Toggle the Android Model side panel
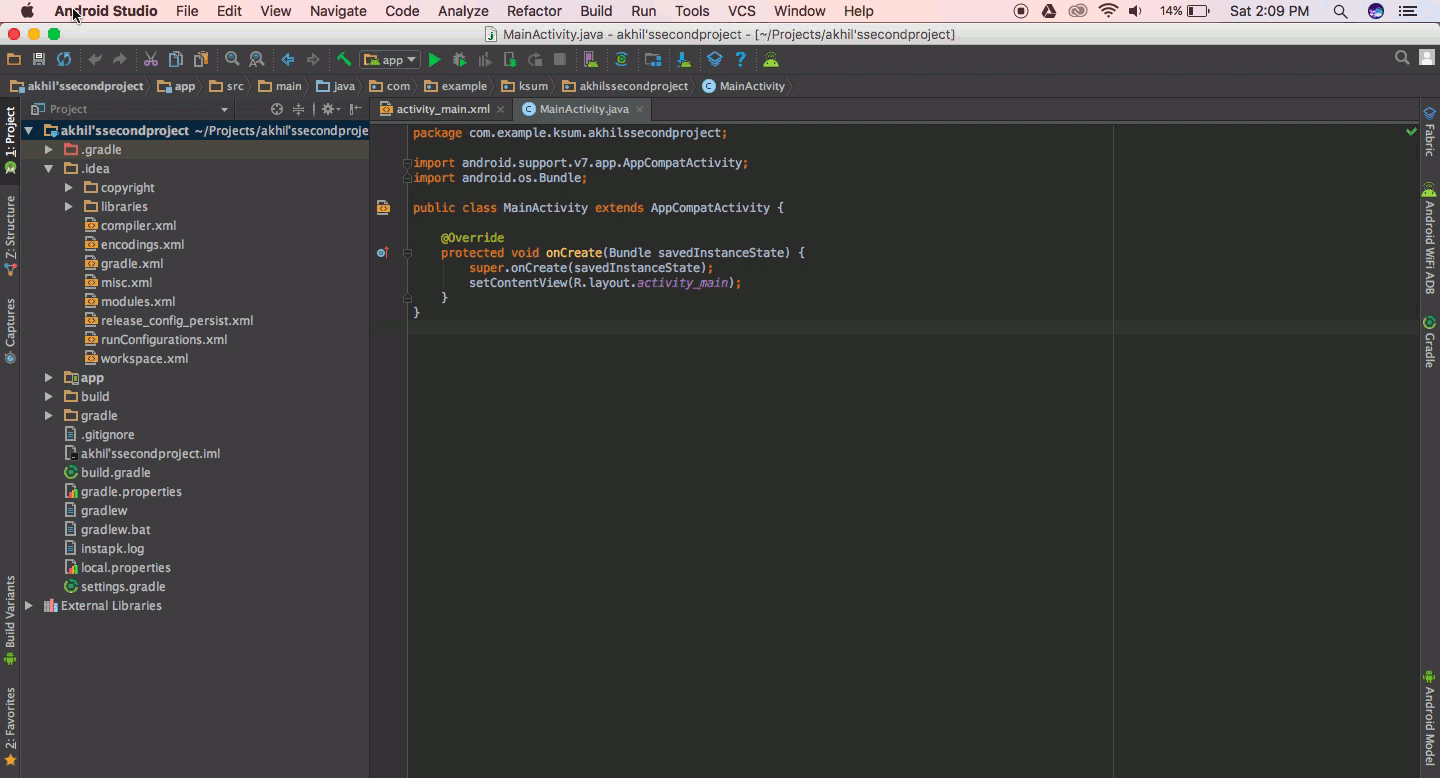The width and height of the screenshot is (1440, 778). click(x=1429, y=718)
